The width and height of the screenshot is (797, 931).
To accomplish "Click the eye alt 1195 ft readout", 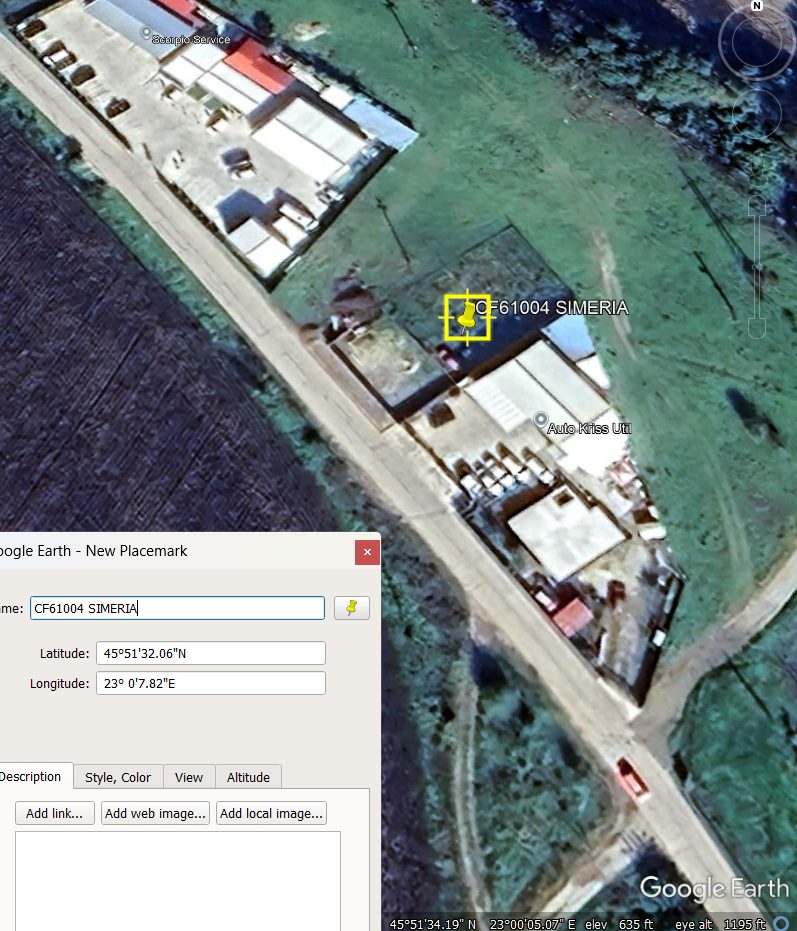I will [x=720, y=924].
